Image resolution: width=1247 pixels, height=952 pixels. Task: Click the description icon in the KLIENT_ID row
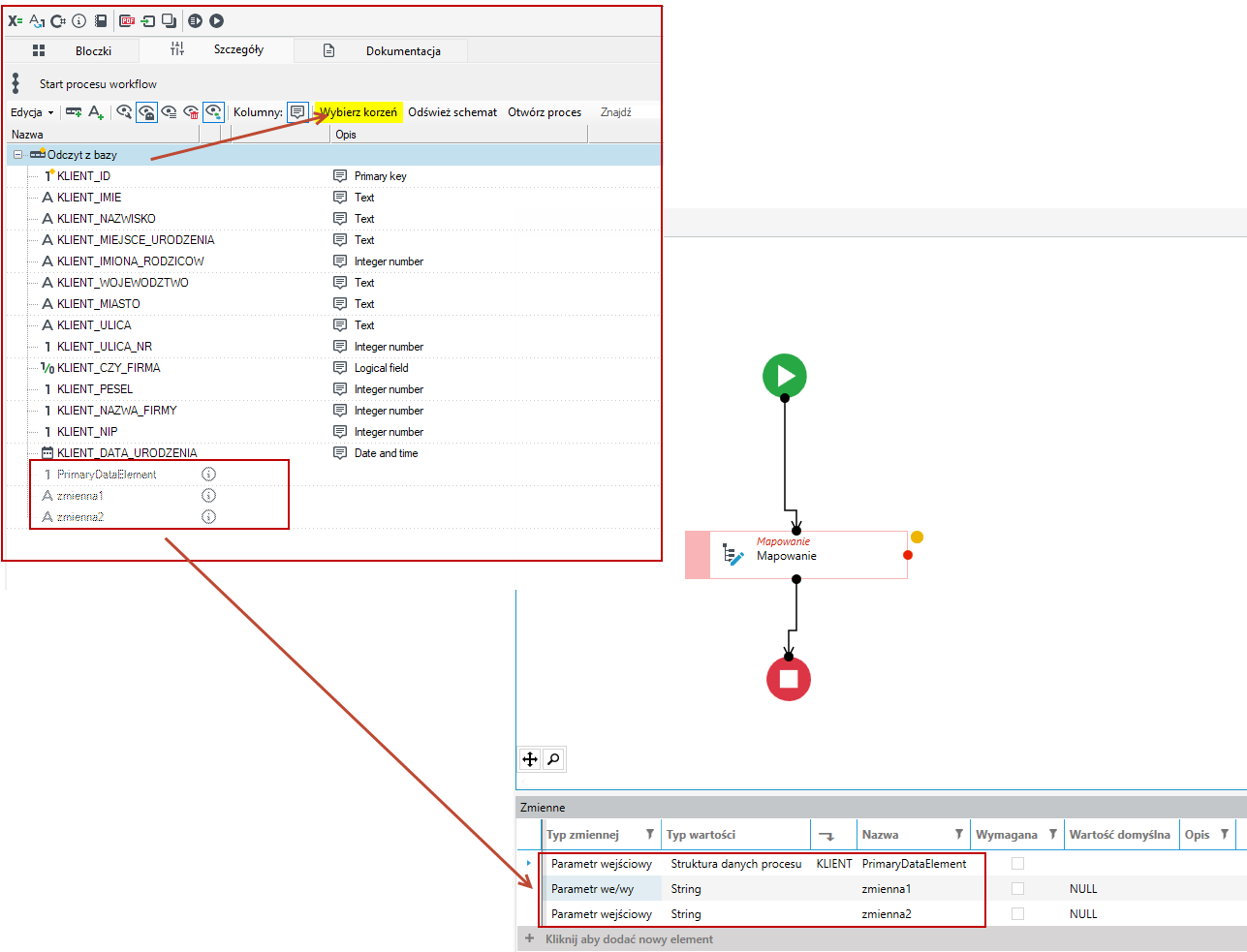tap(340, 176)
